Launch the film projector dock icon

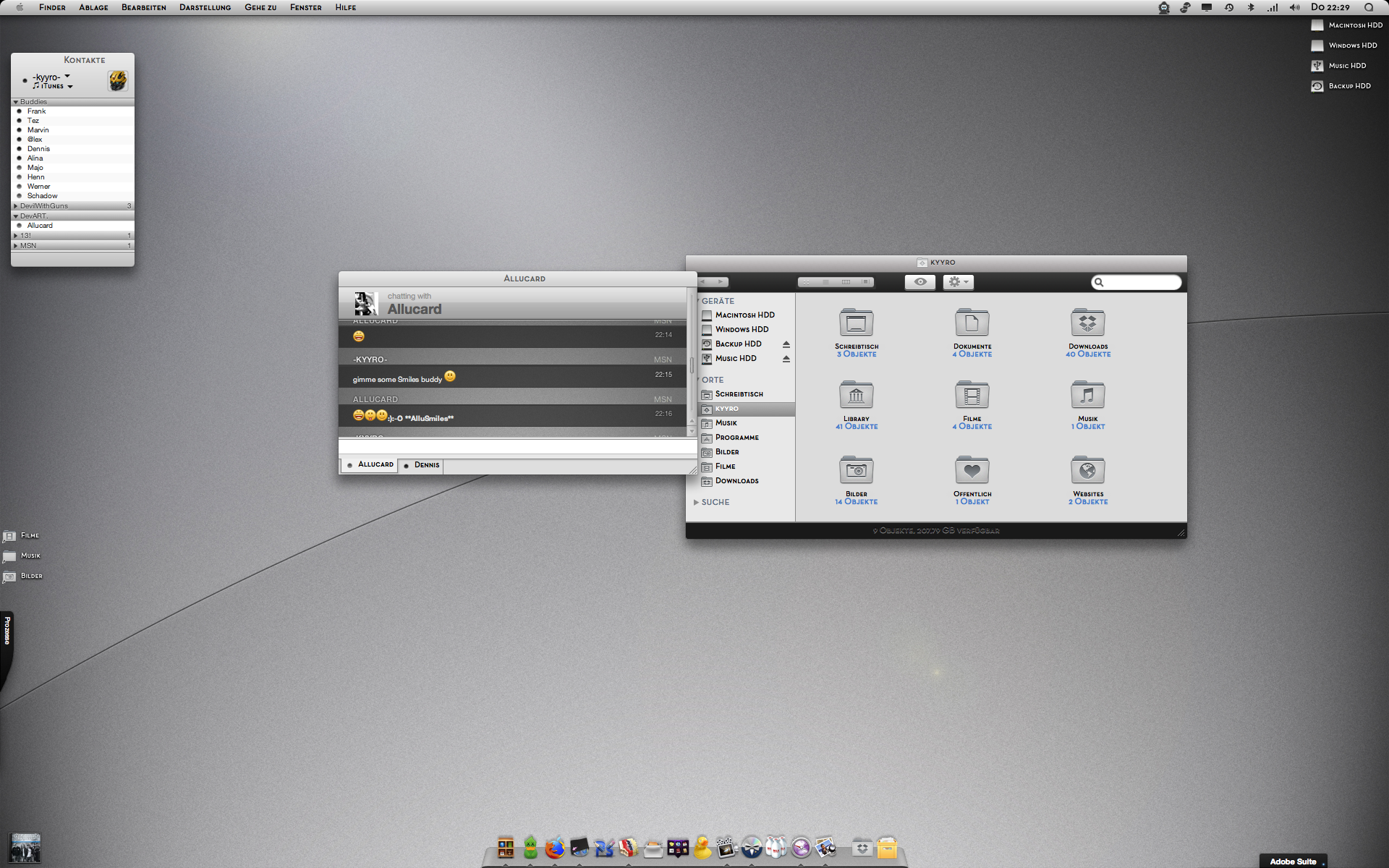[x=726, y=847]
